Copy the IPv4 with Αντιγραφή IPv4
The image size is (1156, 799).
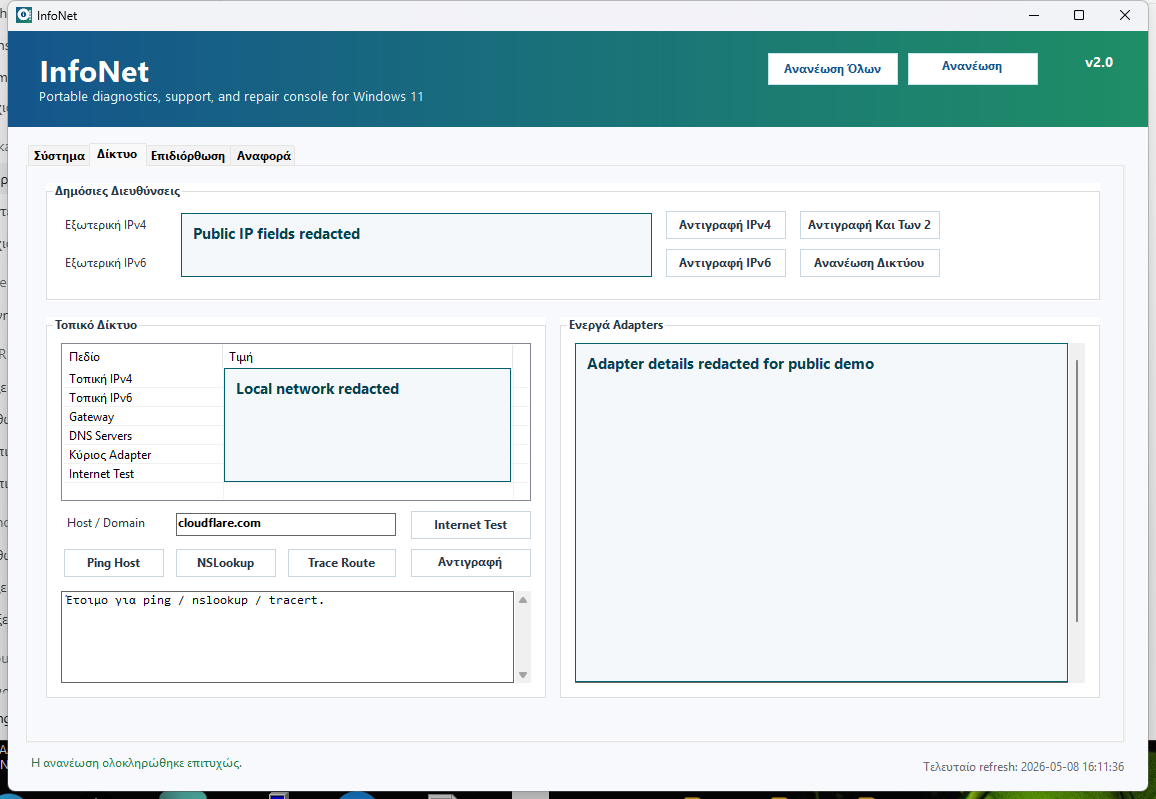[x=725, y=225]
